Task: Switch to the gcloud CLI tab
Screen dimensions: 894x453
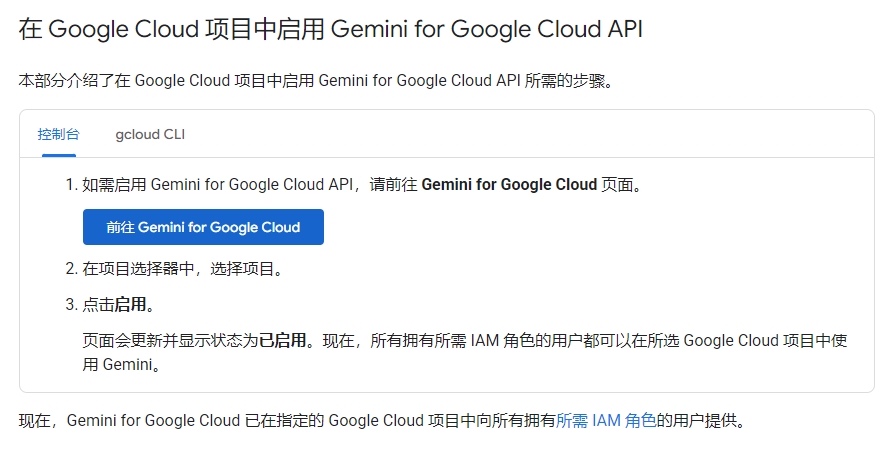Action: tap(150, 134)
